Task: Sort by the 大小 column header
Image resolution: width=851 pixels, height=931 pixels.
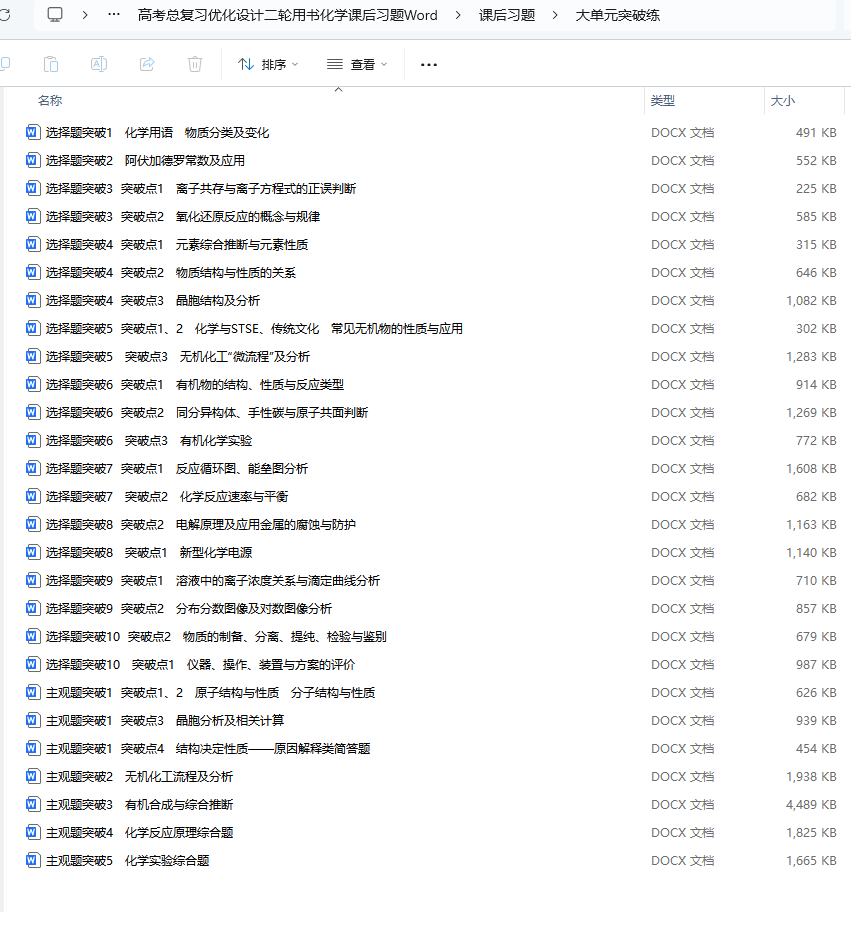Action: pyautogui.click(x=782, y=101)
